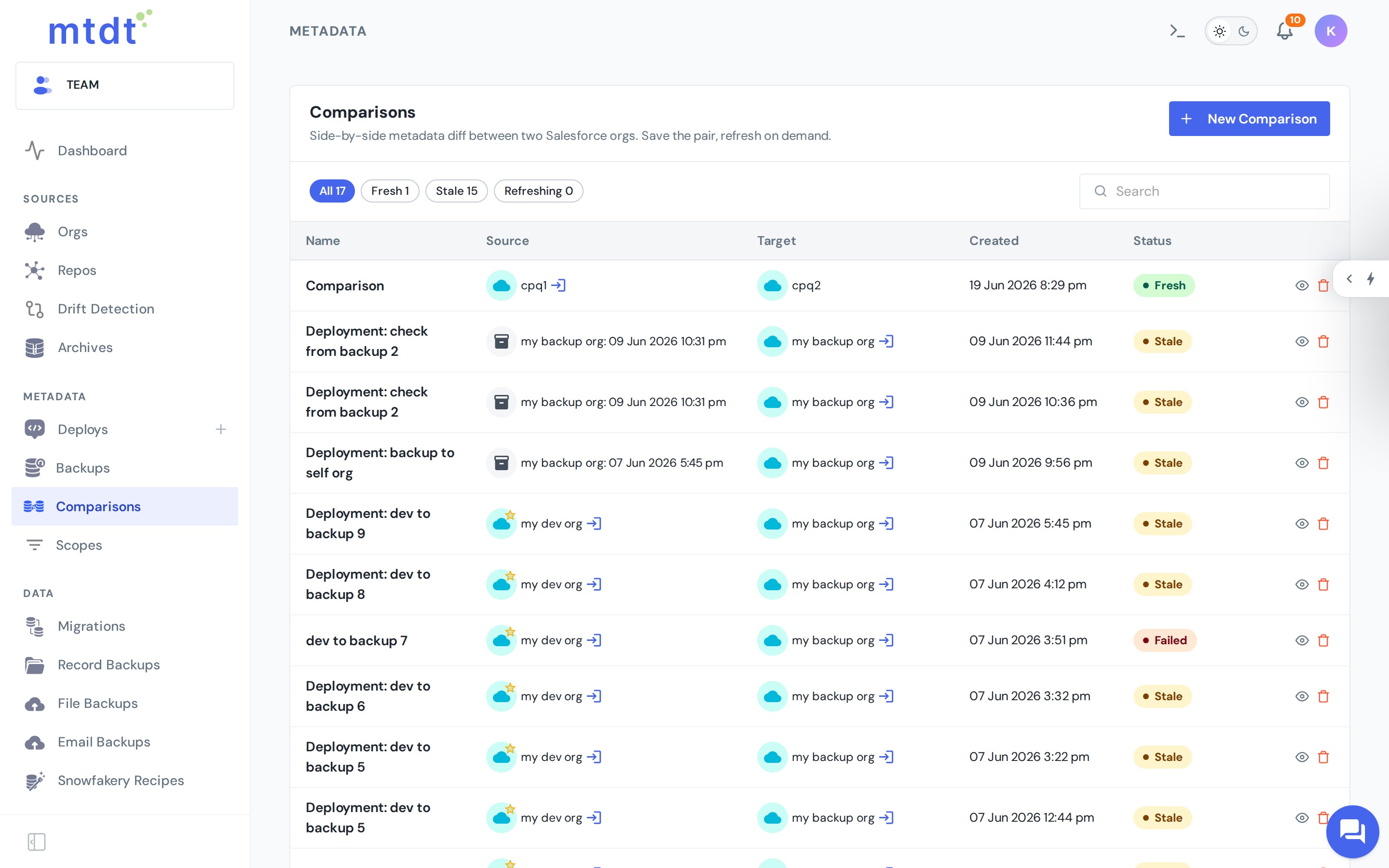
Task: Open the chat support bubble
Action: tap(1352, 831)
